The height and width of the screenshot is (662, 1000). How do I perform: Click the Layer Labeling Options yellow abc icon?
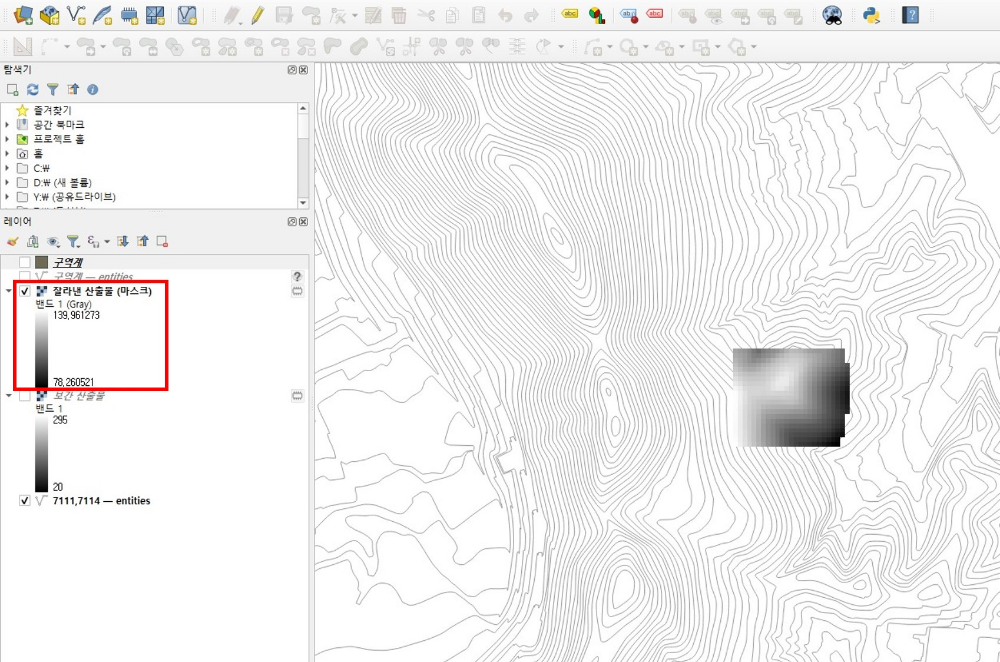(570, 13)
